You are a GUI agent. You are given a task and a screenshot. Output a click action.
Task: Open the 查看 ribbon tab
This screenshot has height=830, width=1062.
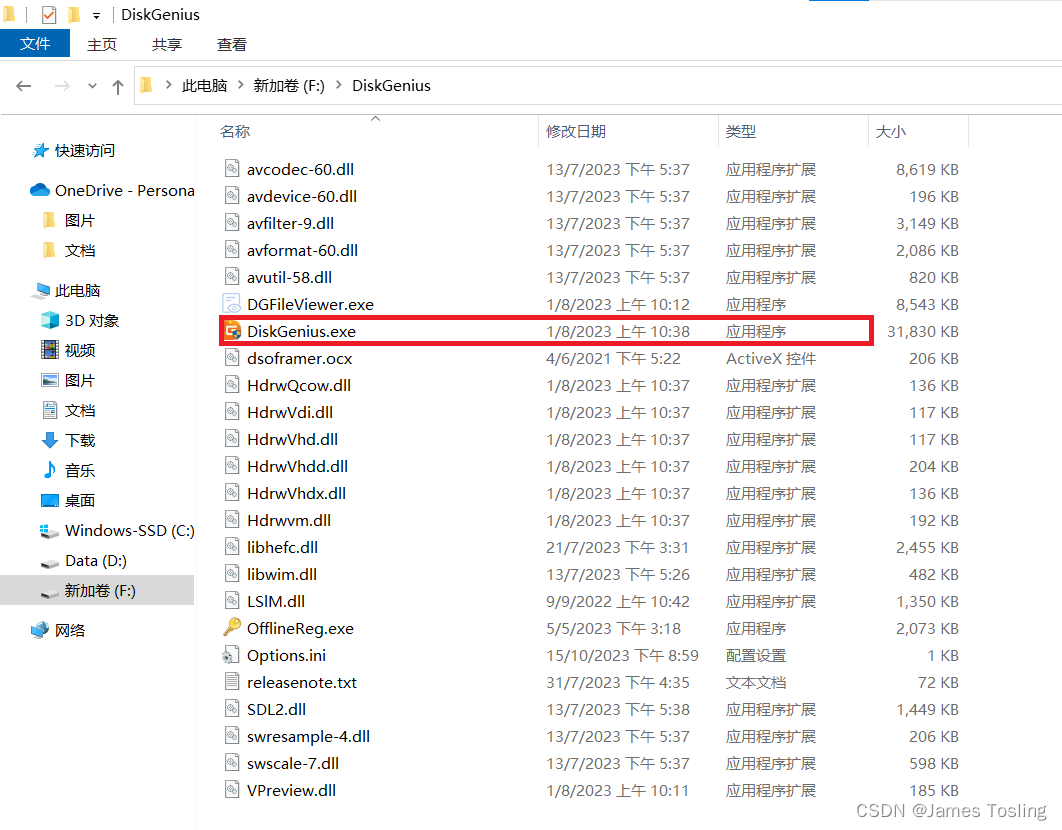click(x=232, y=45)
